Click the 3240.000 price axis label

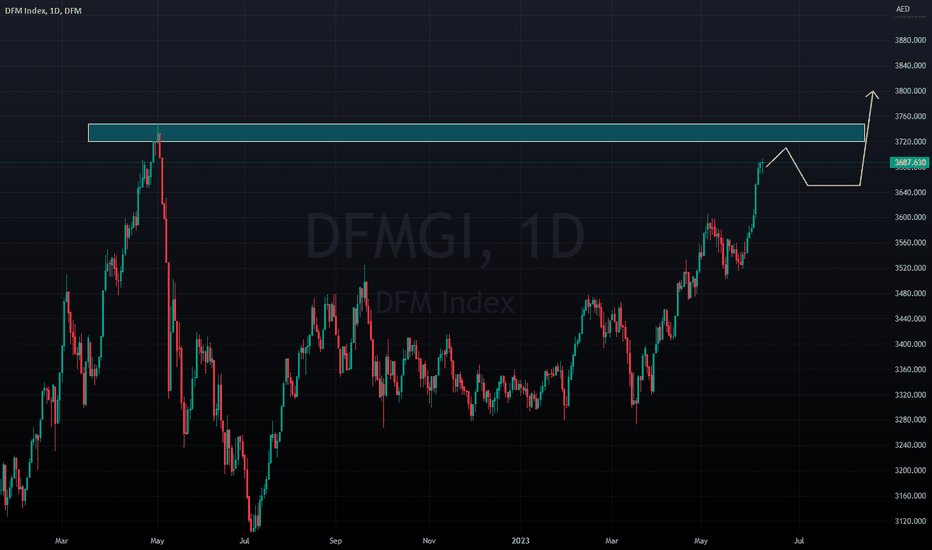pos(910,445)
